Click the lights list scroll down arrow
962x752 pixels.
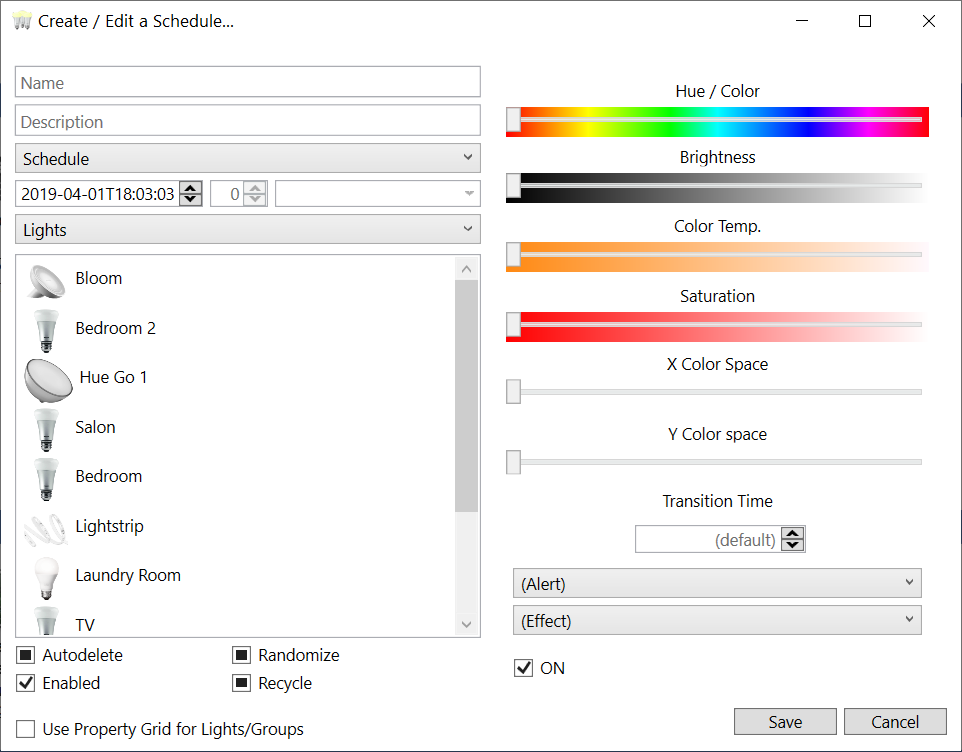pyautogui.click(x=466, y=624)
